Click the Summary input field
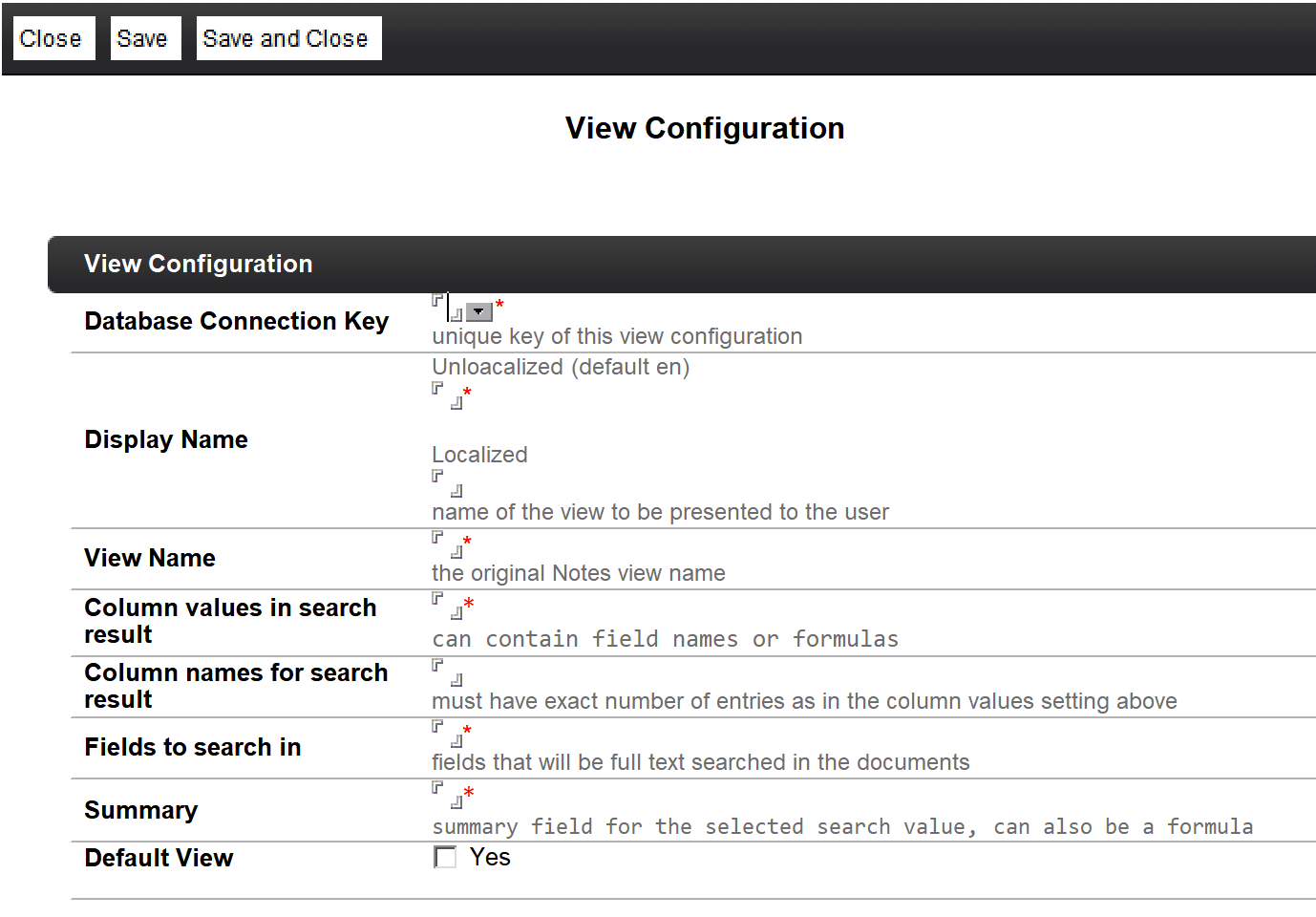This screenshot has width=1316, height=917. click(447, 795)
